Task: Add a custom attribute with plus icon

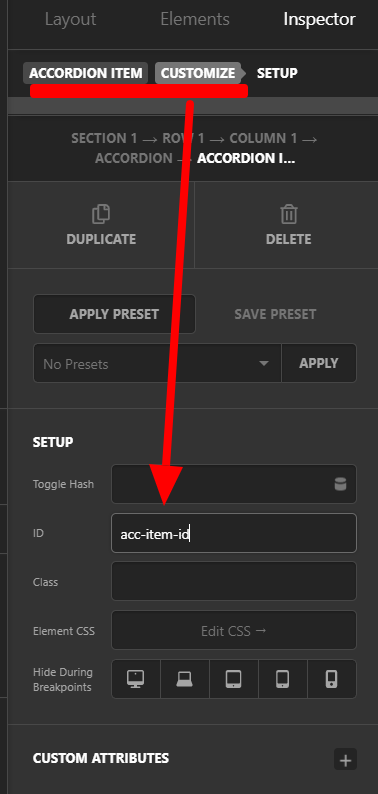Action: click(x=346, y=760)
